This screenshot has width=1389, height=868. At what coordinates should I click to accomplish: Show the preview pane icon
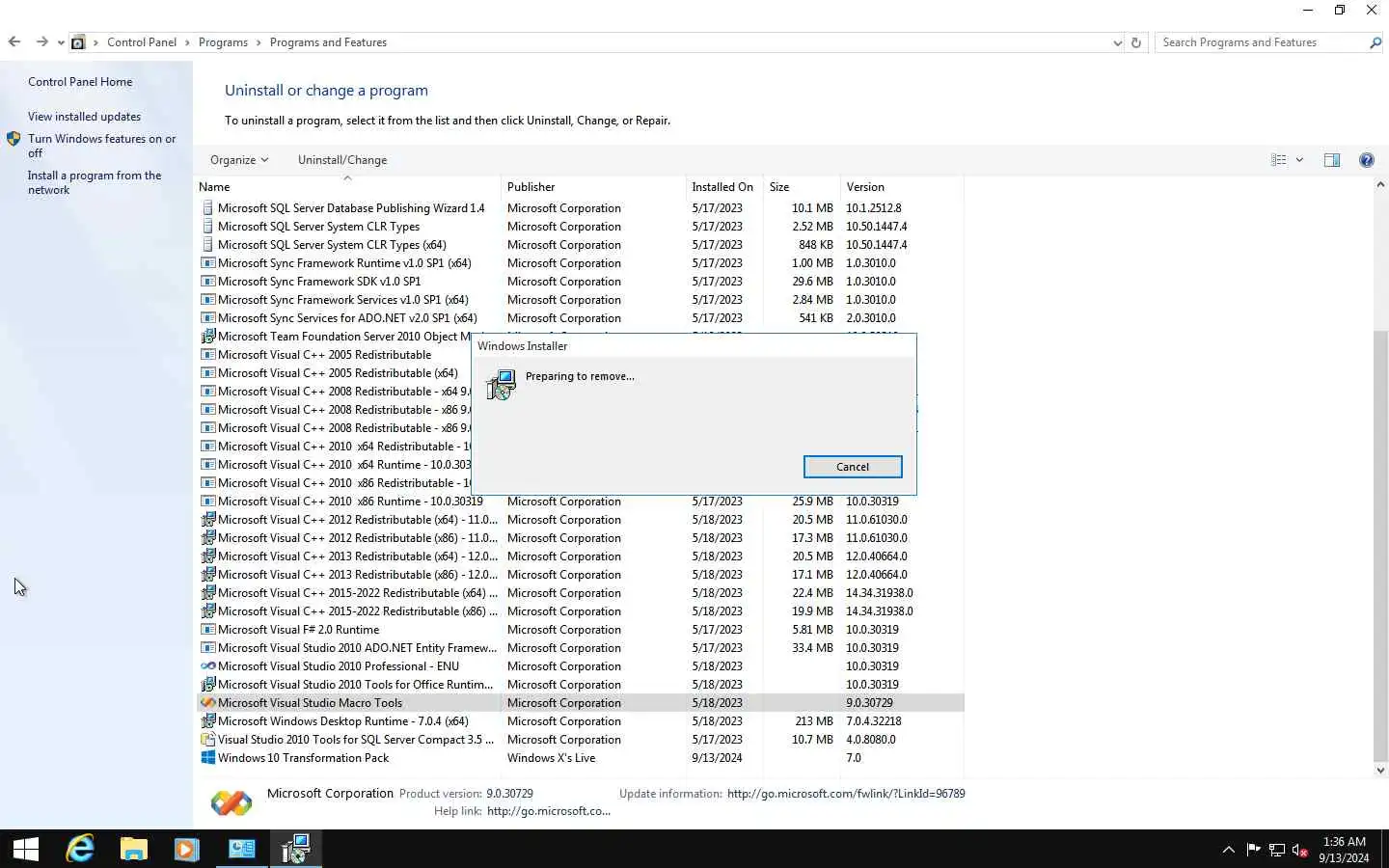coord(1332,160)
